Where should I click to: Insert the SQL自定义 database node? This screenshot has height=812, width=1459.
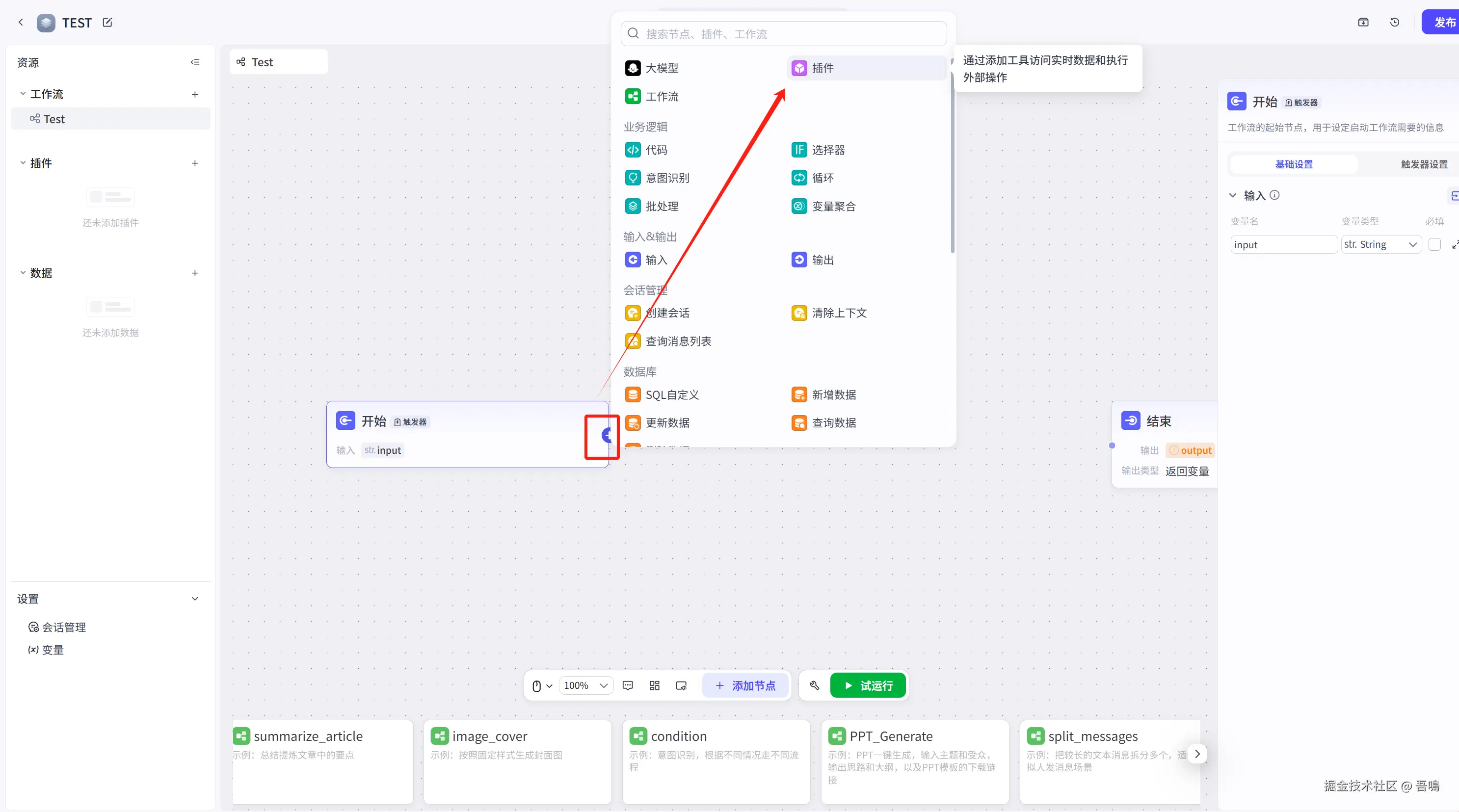point(671,394)
